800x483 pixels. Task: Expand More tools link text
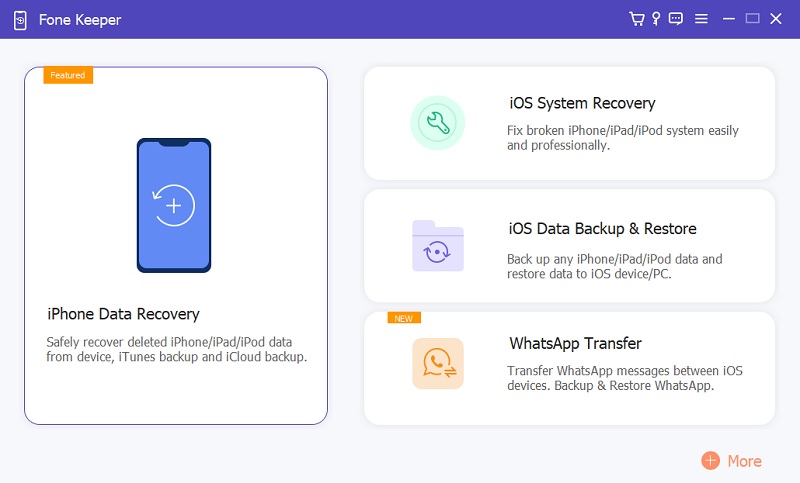[x=744, y=461]
